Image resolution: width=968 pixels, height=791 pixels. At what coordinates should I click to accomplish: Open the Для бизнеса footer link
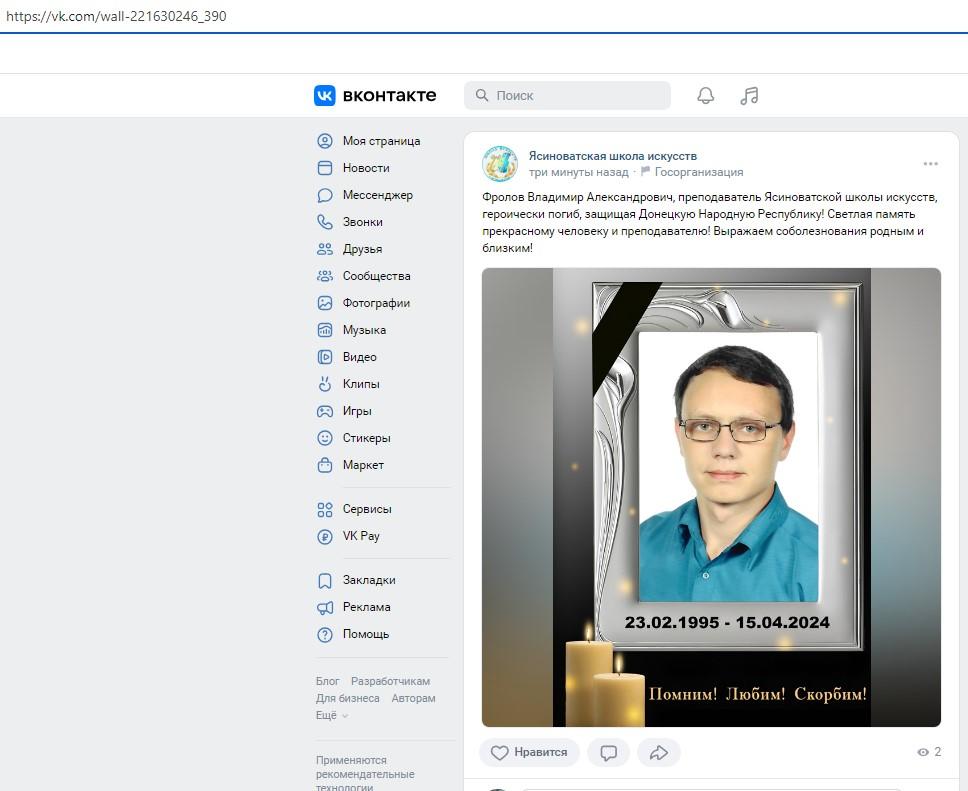[x=348, y=698]
